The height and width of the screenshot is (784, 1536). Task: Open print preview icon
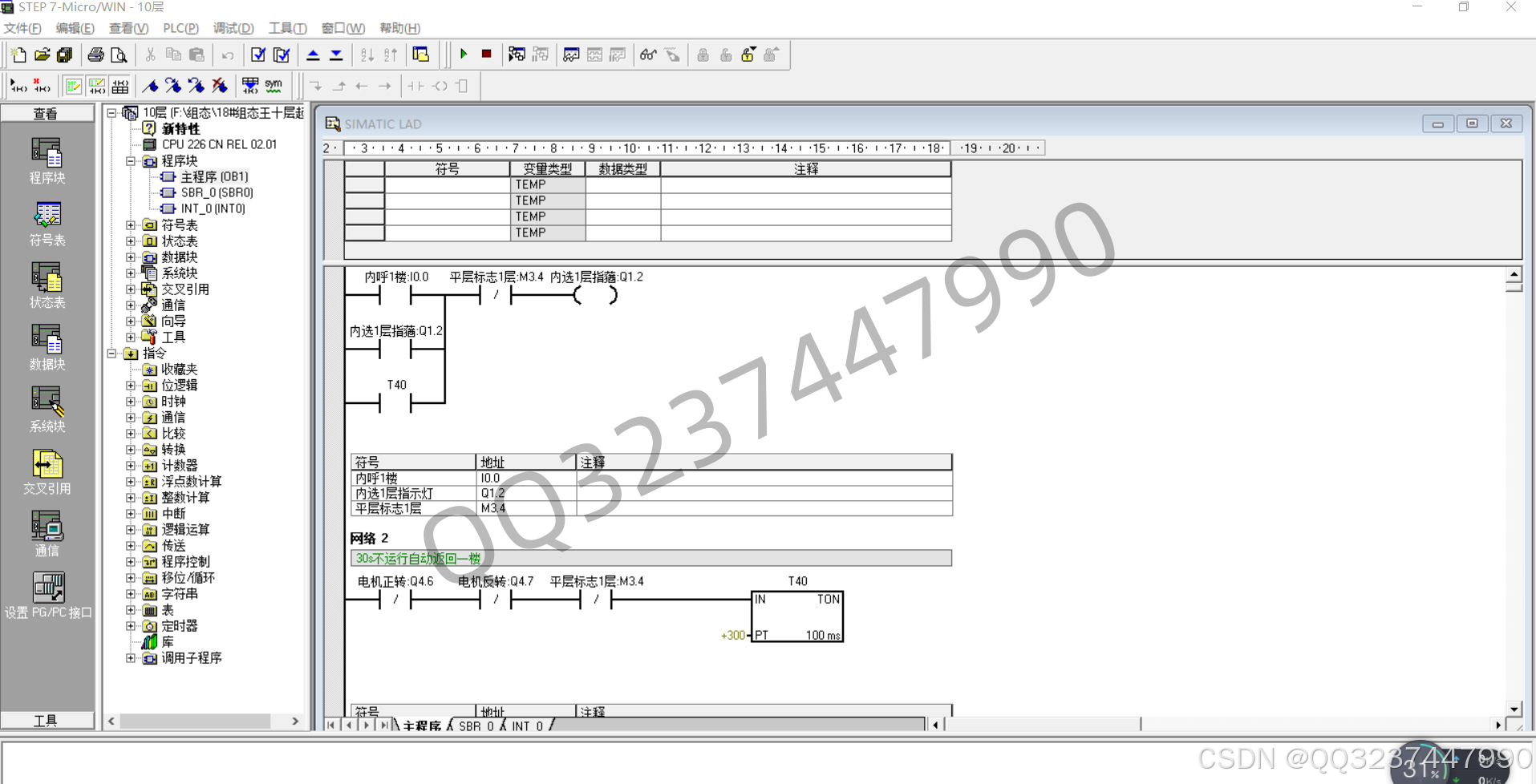[x=119, y=55]
